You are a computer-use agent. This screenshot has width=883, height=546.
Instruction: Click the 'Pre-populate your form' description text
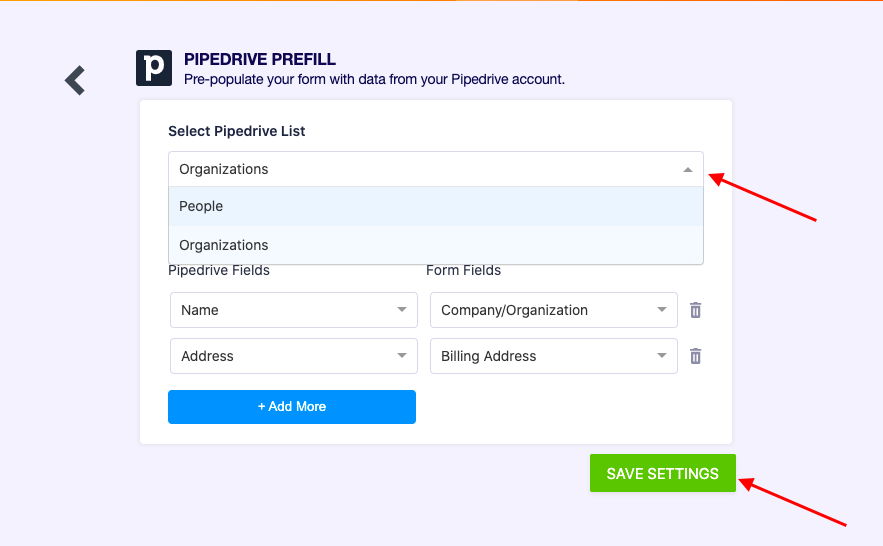point(374,79)
